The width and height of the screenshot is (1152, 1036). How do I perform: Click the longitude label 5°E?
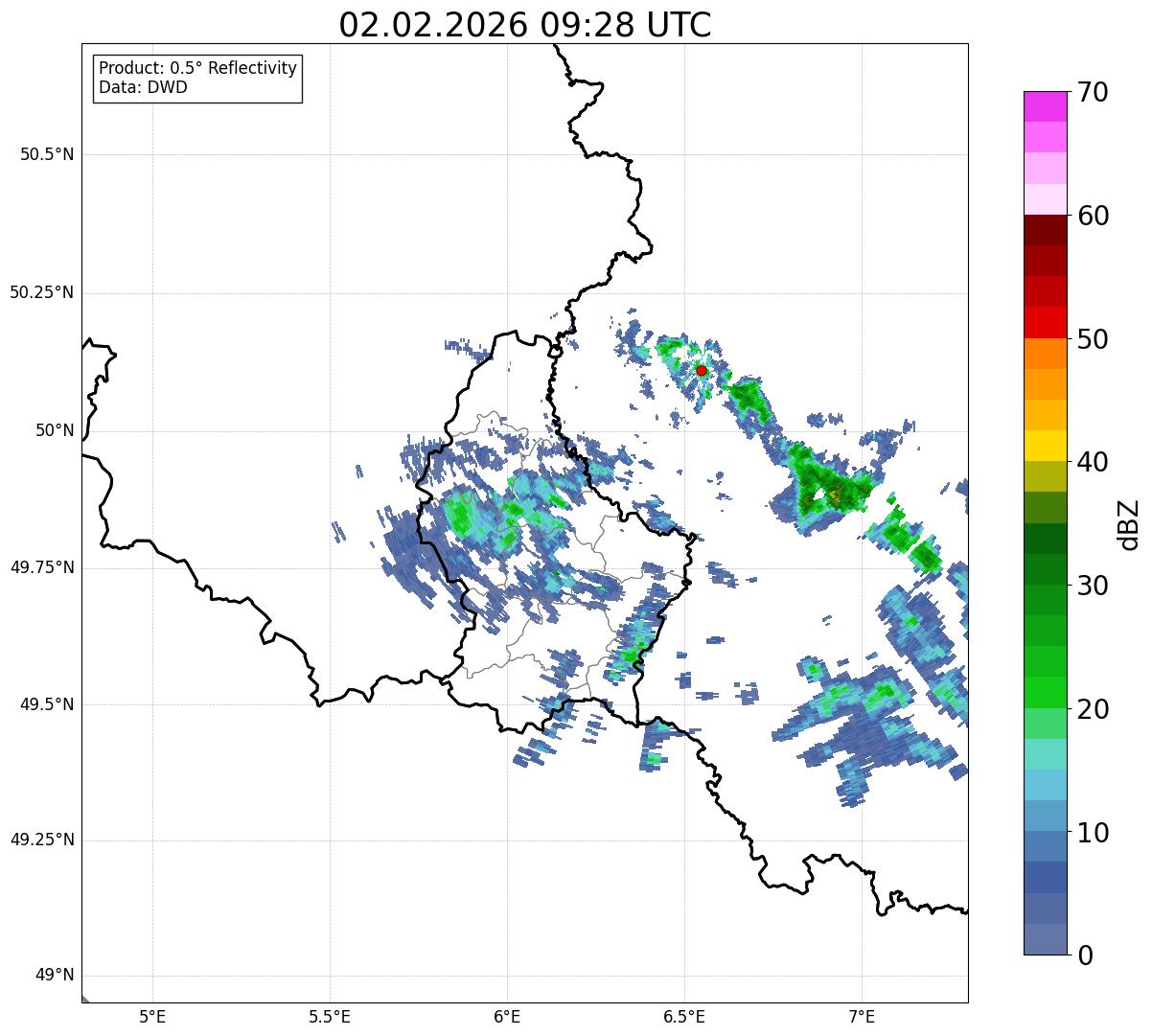click(153, 1016)
